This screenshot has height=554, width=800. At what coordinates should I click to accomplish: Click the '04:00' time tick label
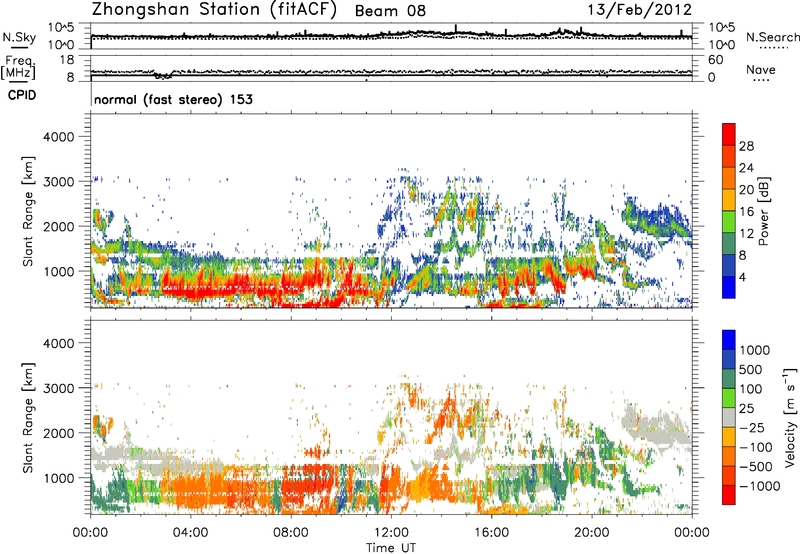click(191, 533)
